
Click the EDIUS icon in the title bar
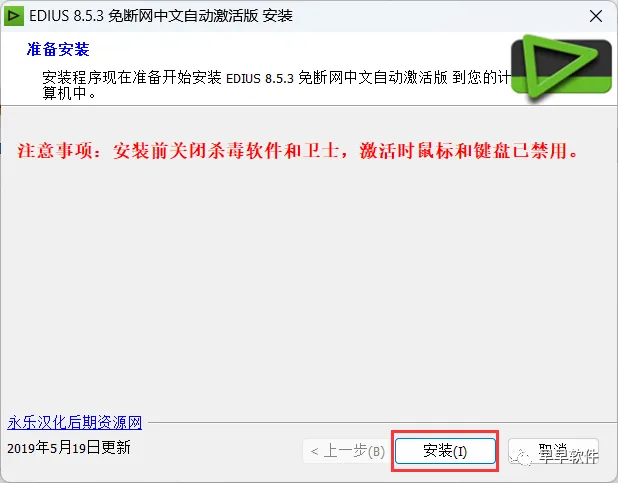(14, 16)
